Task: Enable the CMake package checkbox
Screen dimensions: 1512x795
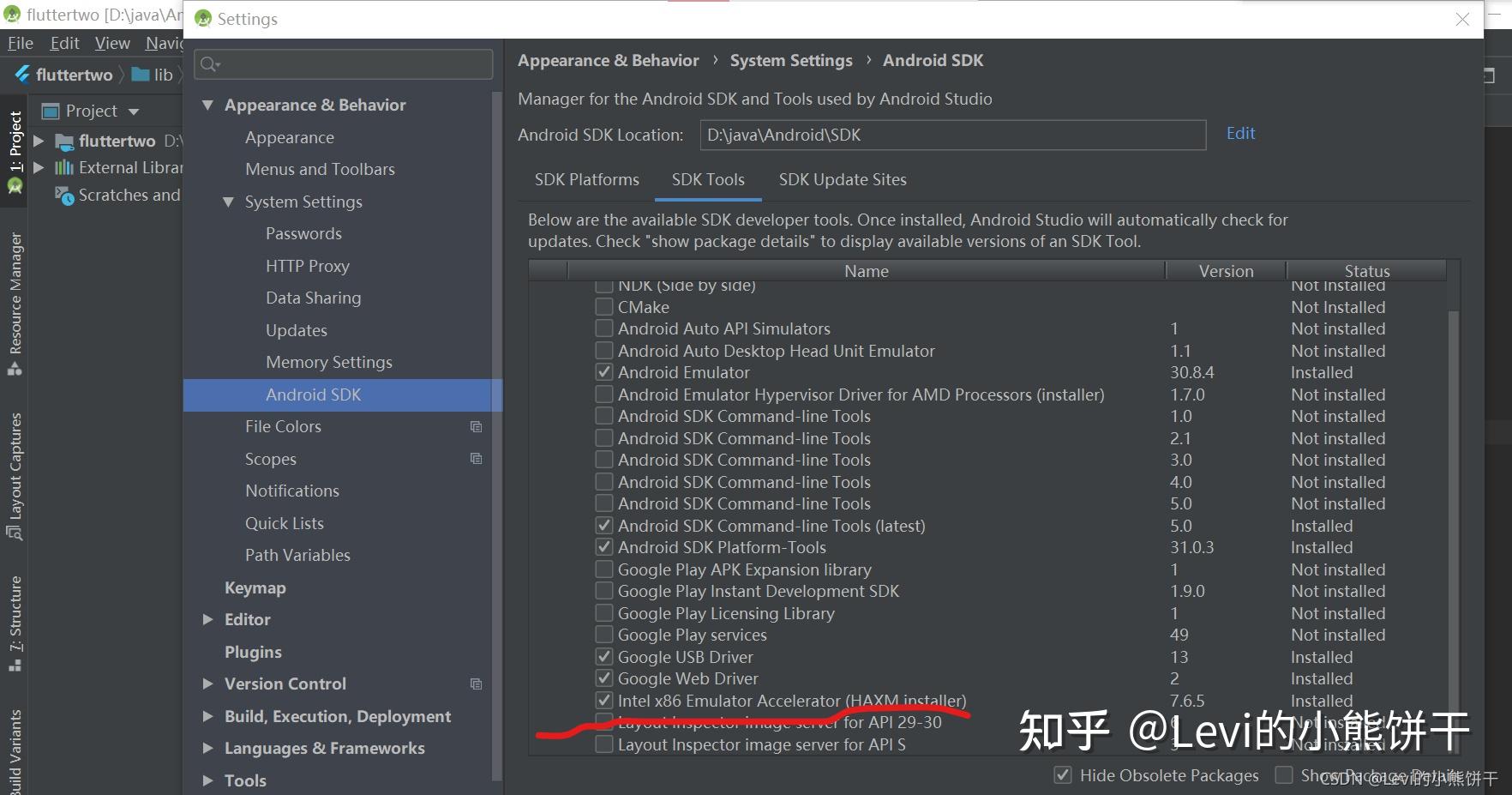Action: point(604,306)
